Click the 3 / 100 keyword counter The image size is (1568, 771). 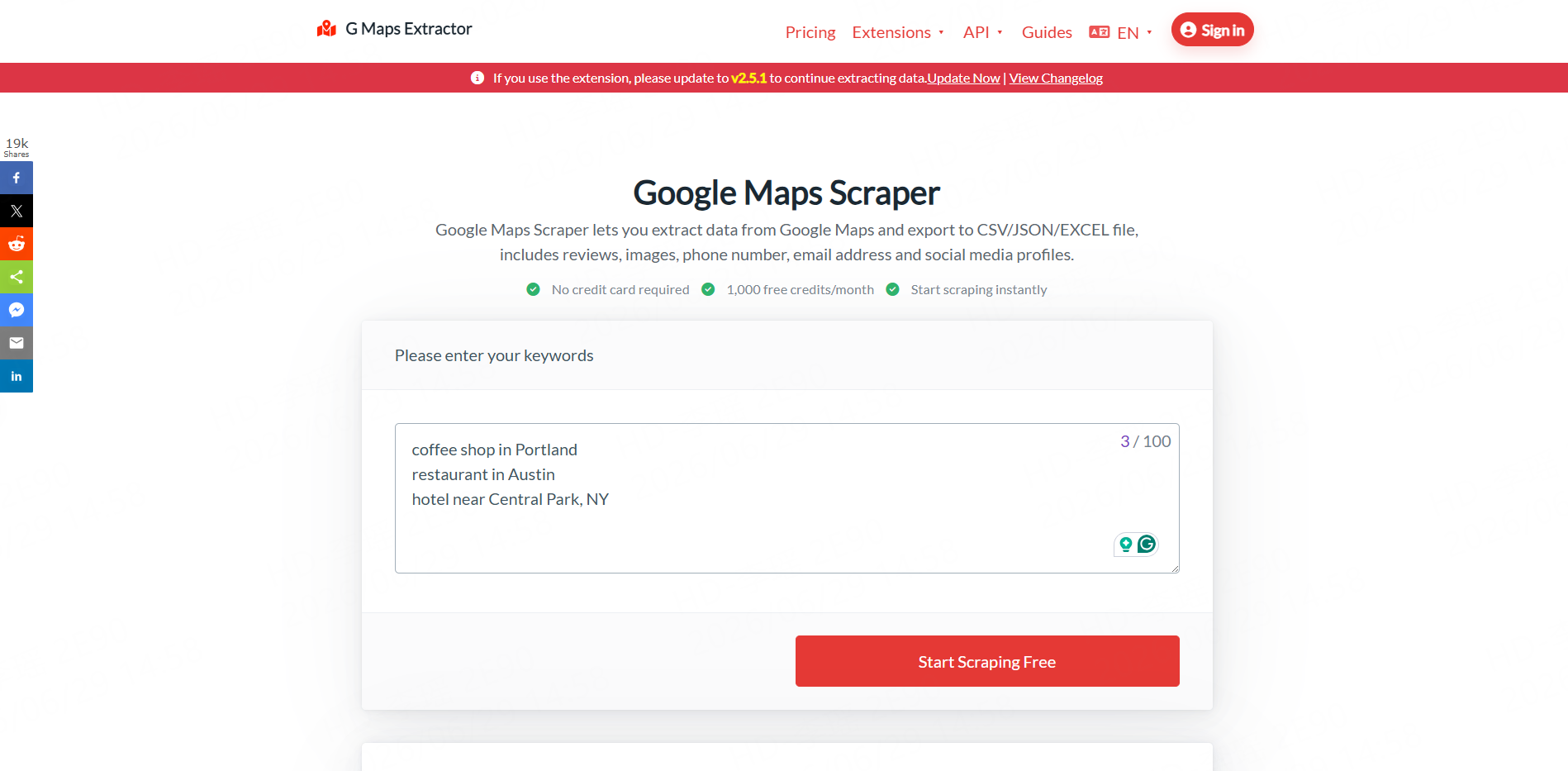[1145, 441]
